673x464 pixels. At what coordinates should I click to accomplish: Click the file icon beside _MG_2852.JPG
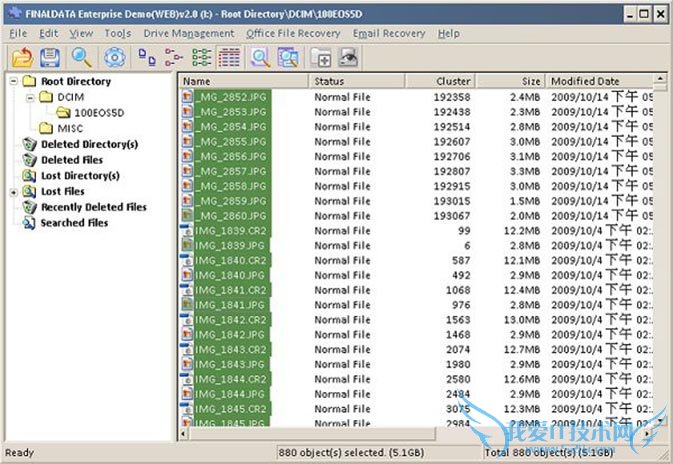187,97
